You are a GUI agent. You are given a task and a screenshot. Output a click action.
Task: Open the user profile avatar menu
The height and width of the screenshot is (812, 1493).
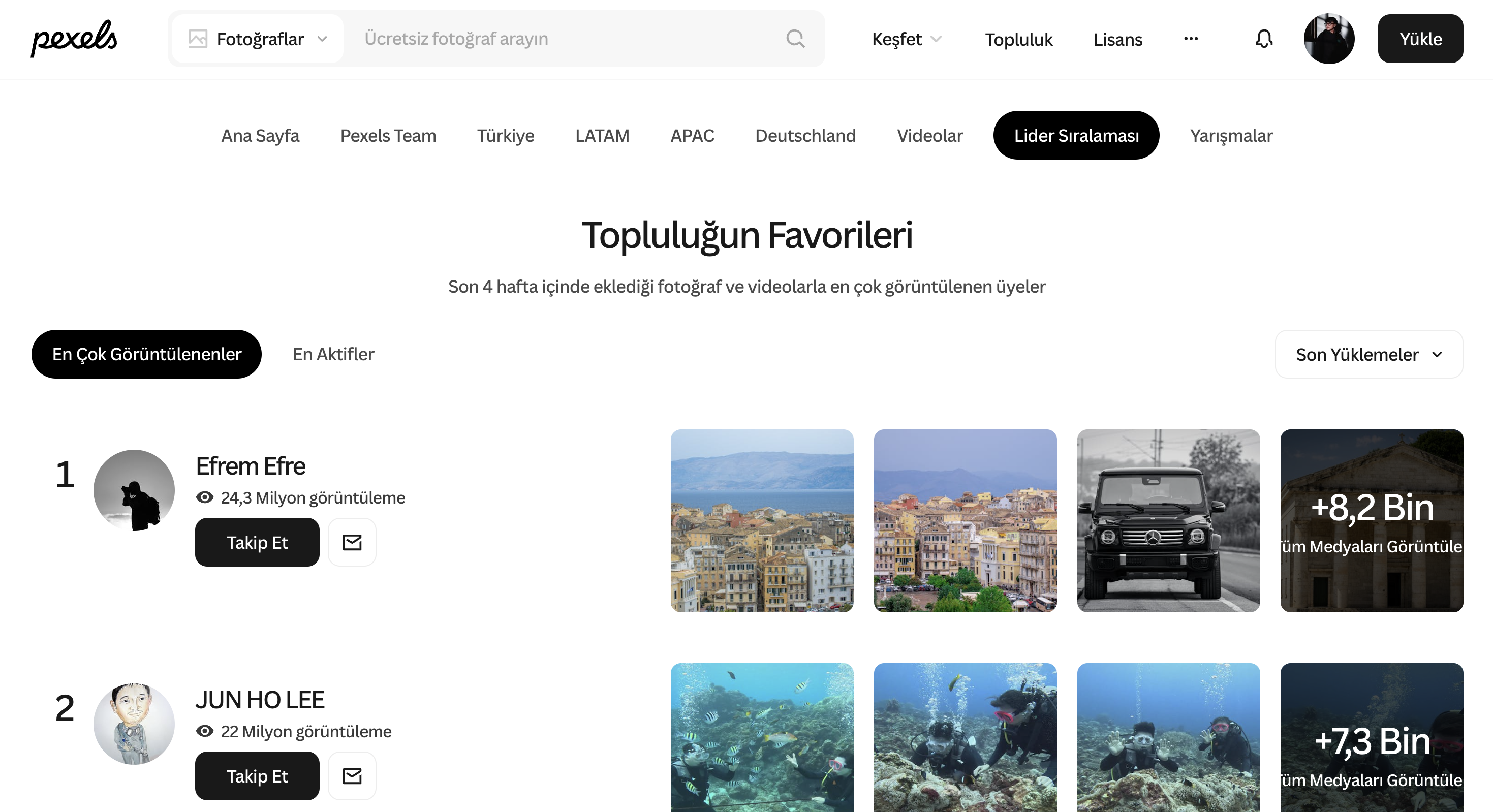pos(1328,39)
